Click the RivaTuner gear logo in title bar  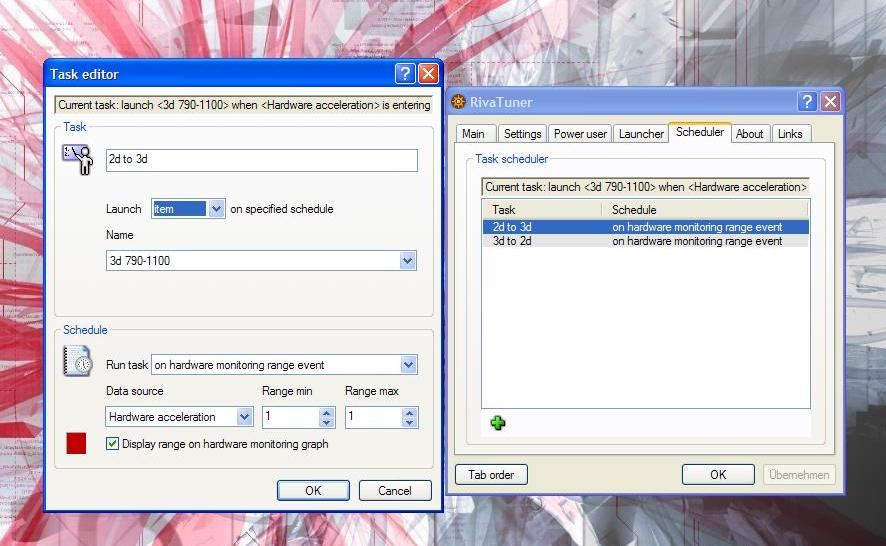(x=458, y=102)
